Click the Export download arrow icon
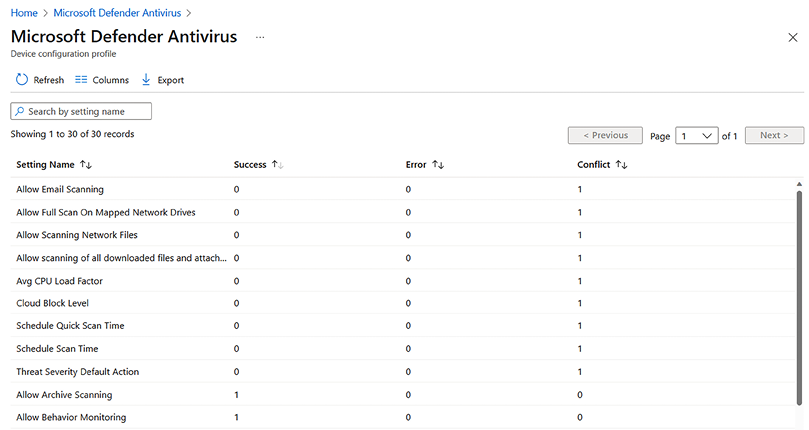Viewport: 809px width, 430px height. [146, 79]
